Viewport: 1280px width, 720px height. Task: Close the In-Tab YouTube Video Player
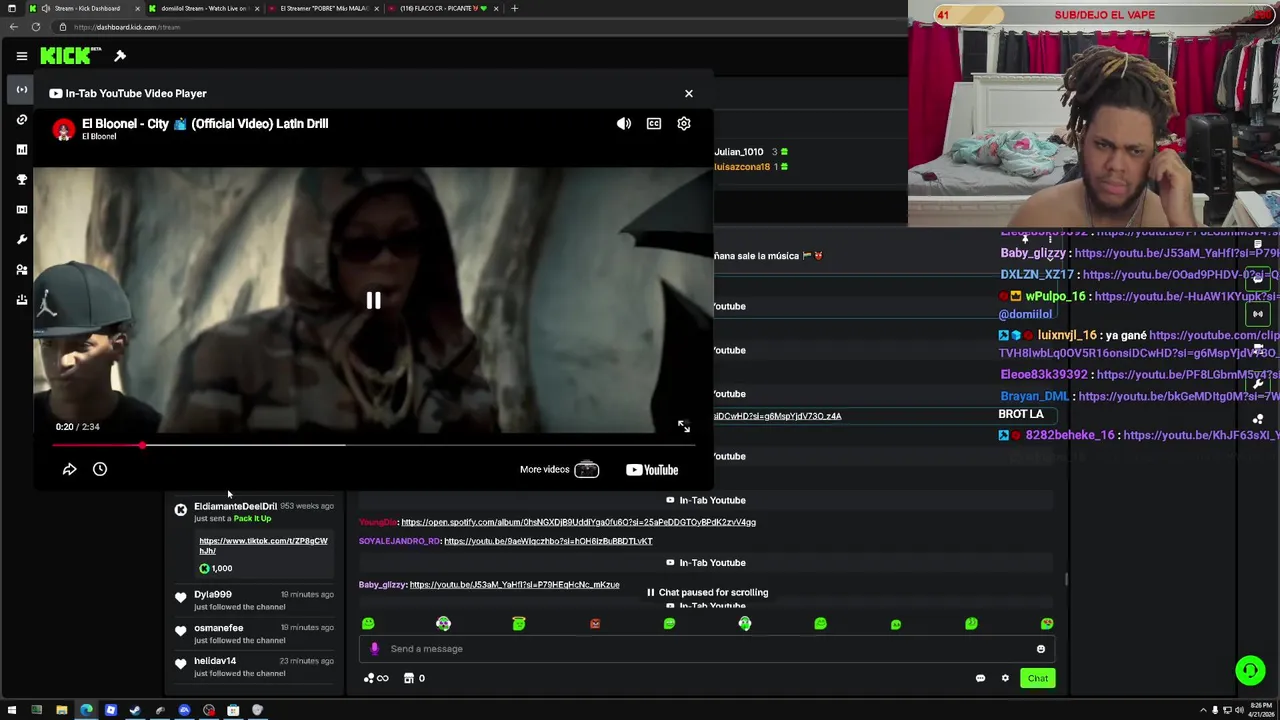click(x=688, y=93)
